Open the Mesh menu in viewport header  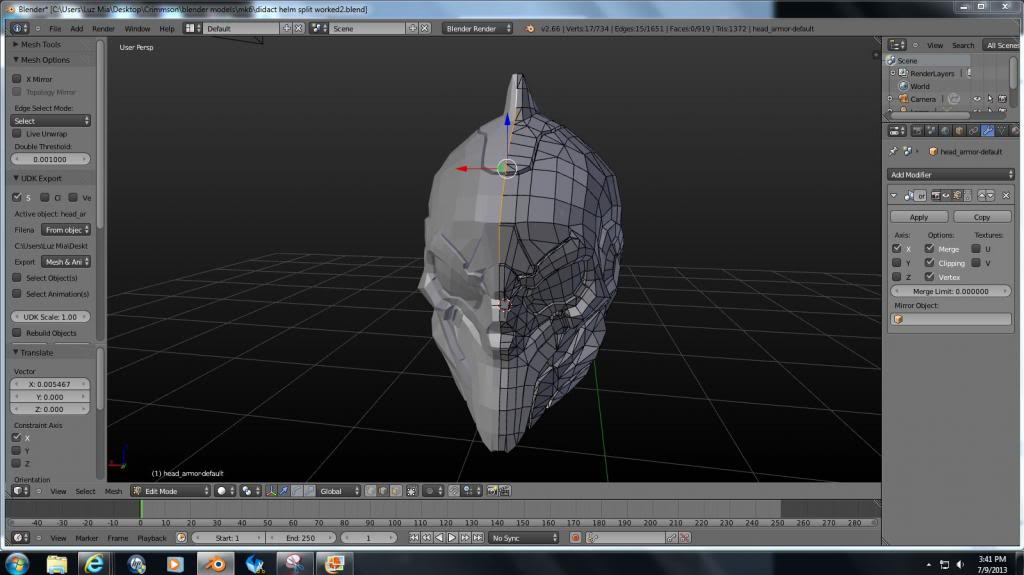coord(113,491)
